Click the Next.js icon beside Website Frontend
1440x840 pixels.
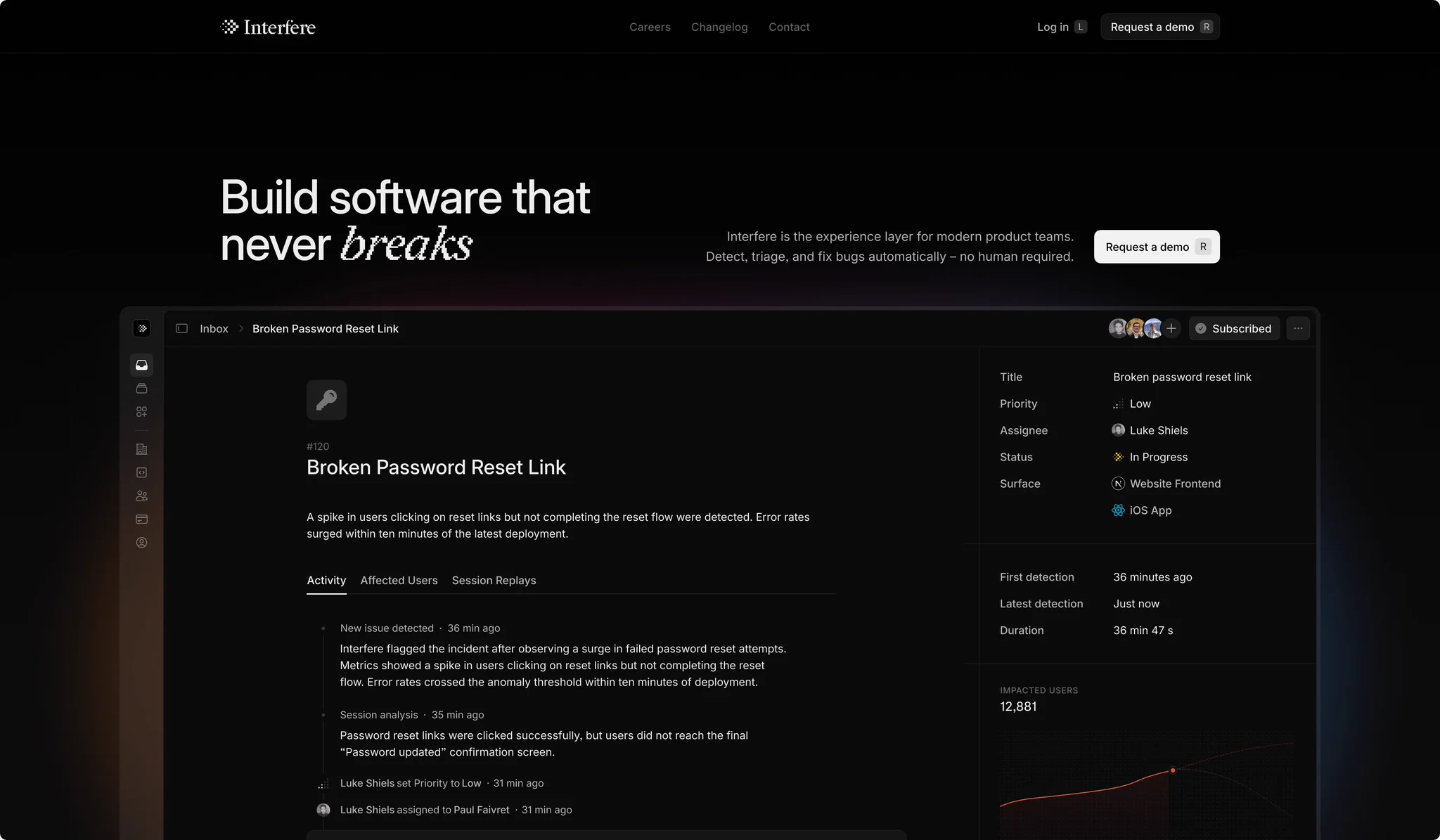click(1118, 484)
